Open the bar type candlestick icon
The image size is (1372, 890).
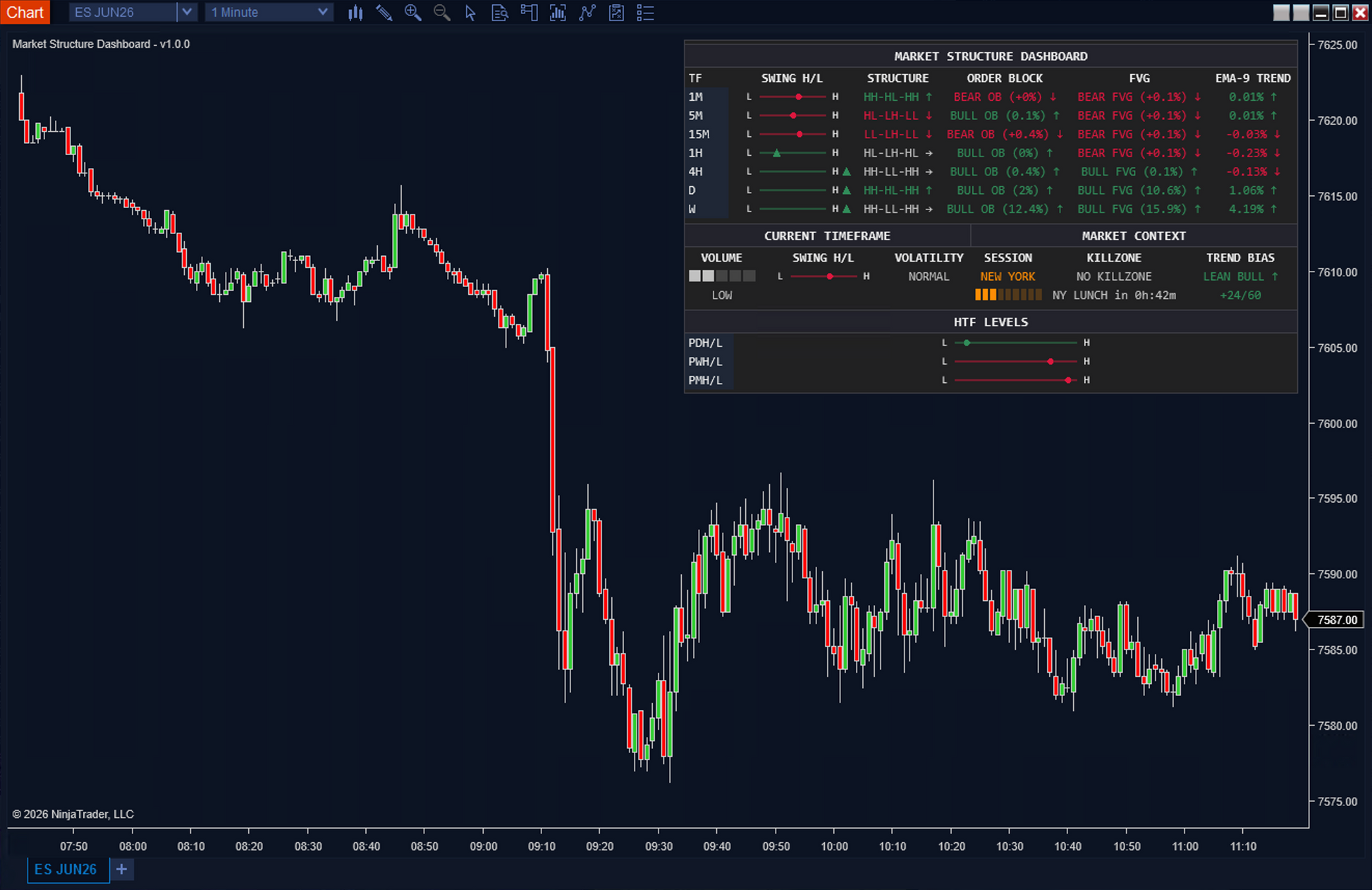[355, 13]
